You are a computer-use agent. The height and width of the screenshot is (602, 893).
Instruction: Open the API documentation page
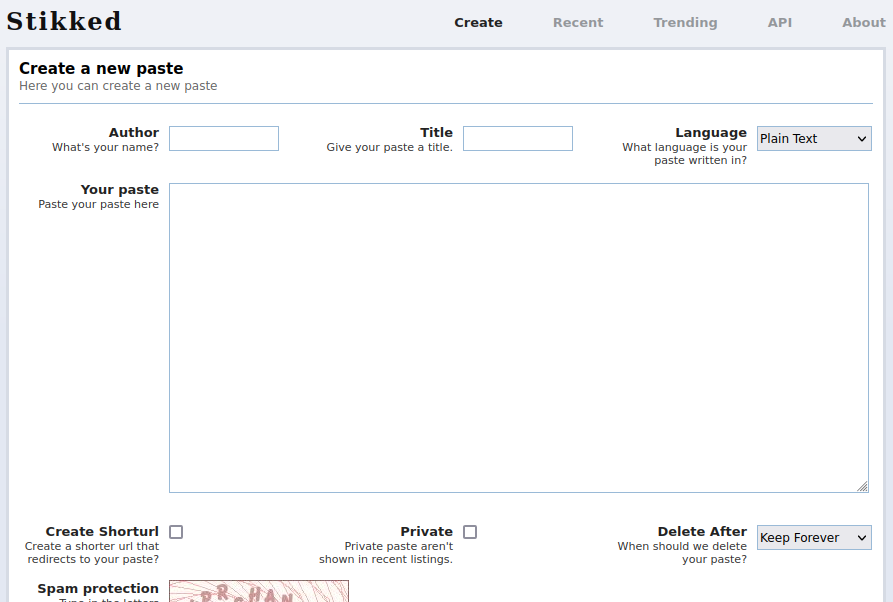[779, 22]
